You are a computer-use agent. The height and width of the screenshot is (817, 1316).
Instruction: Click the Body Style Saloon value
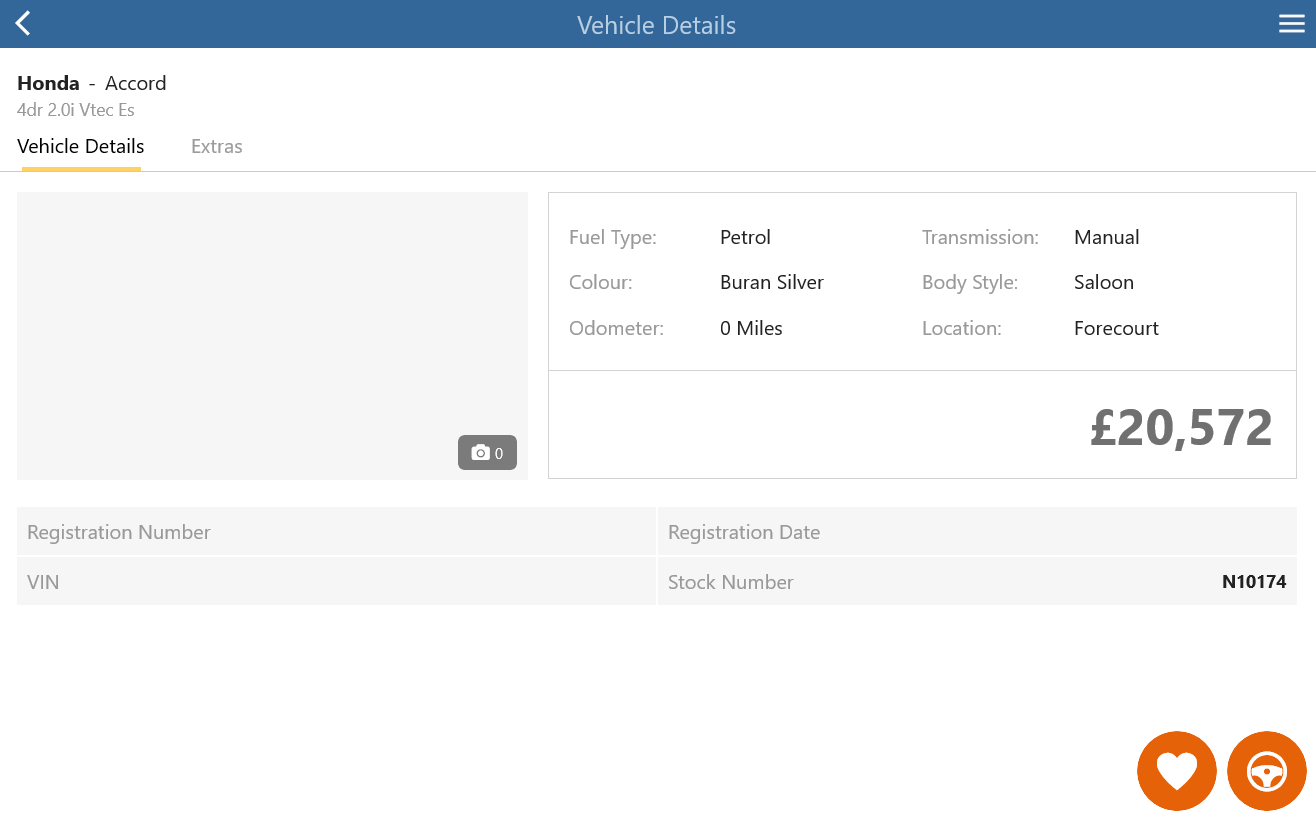click(x=1104, y=282)
